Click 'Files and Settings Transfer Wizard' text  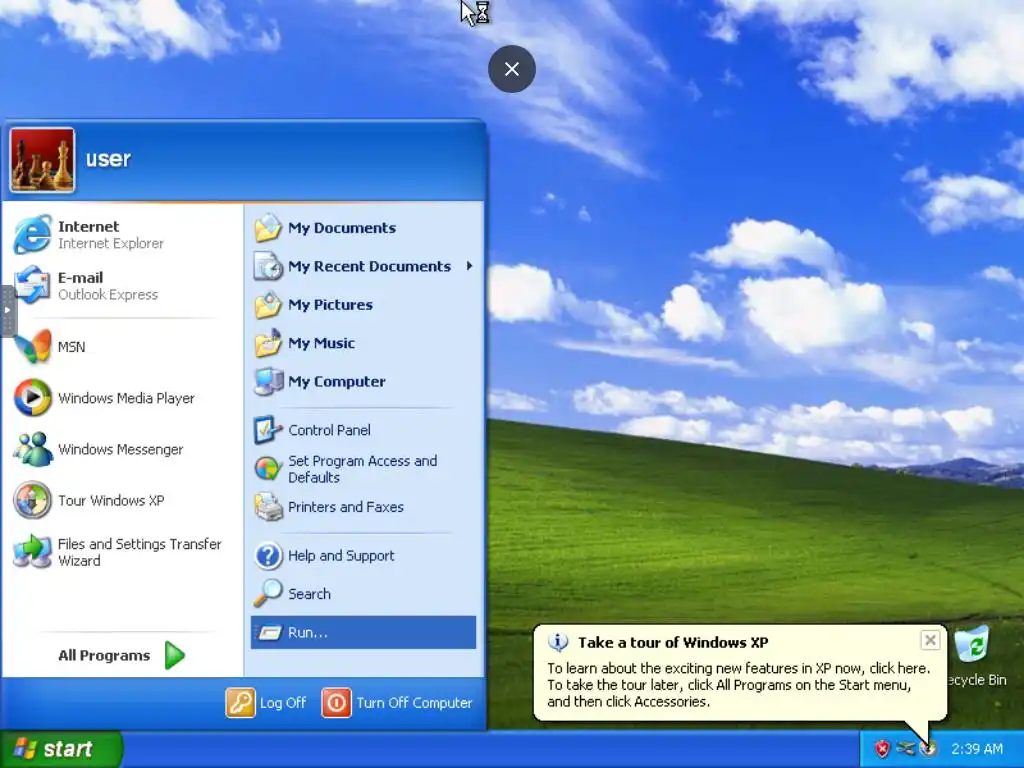[x=140, y=552]
